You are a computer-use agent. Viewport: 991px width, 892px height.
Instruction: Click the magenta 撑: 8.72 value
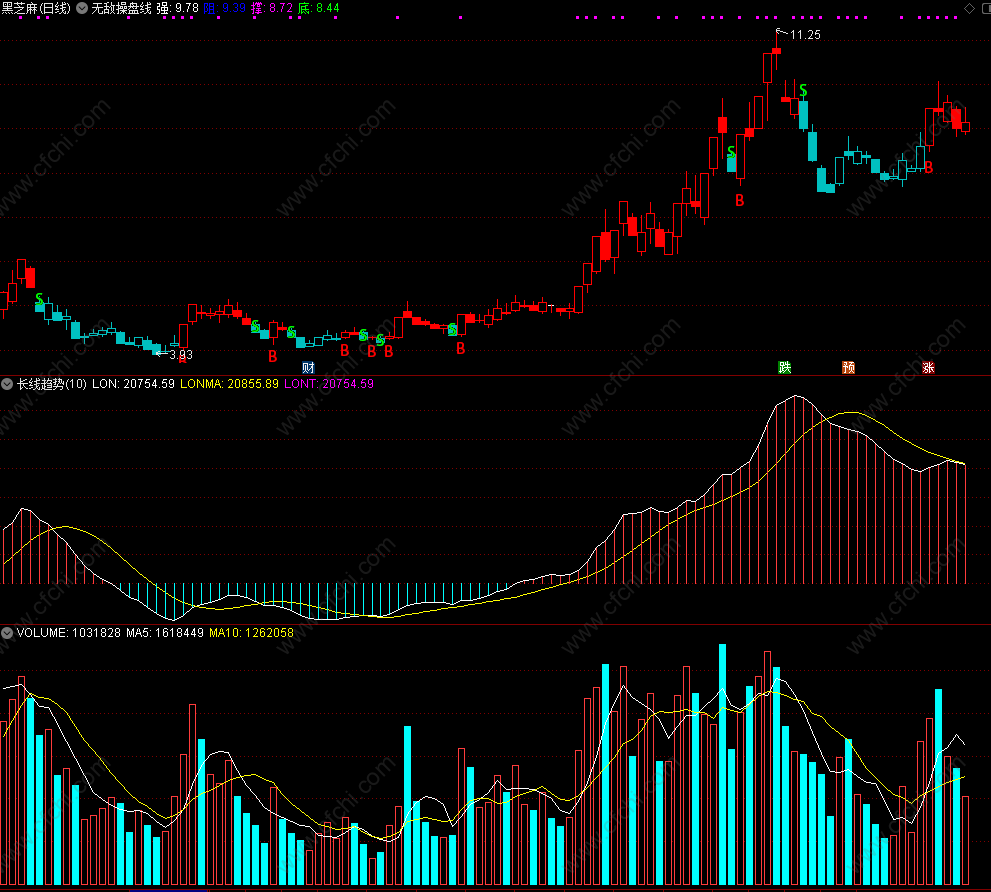point(272,8)
